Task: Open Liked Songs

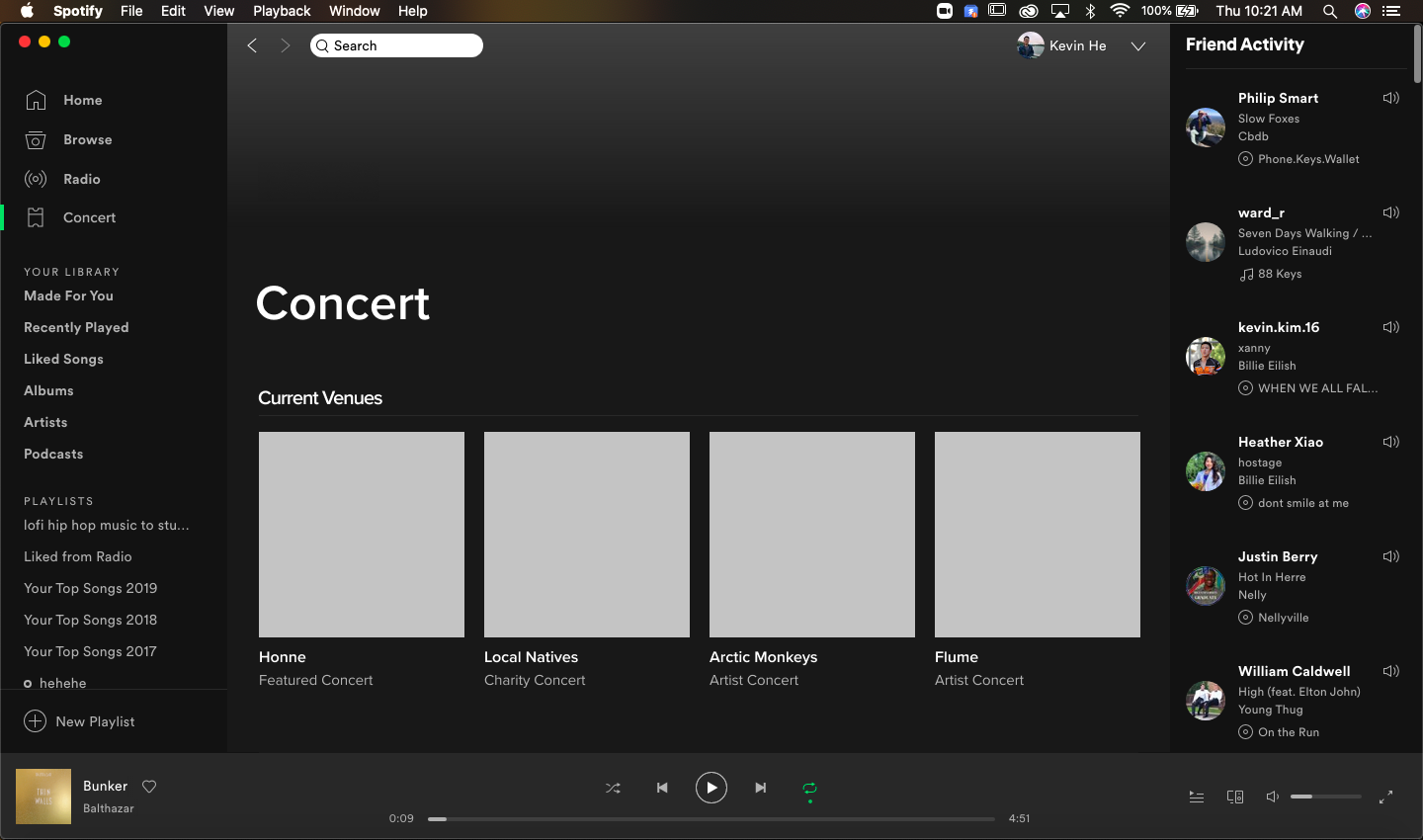Action: [63, 359]
